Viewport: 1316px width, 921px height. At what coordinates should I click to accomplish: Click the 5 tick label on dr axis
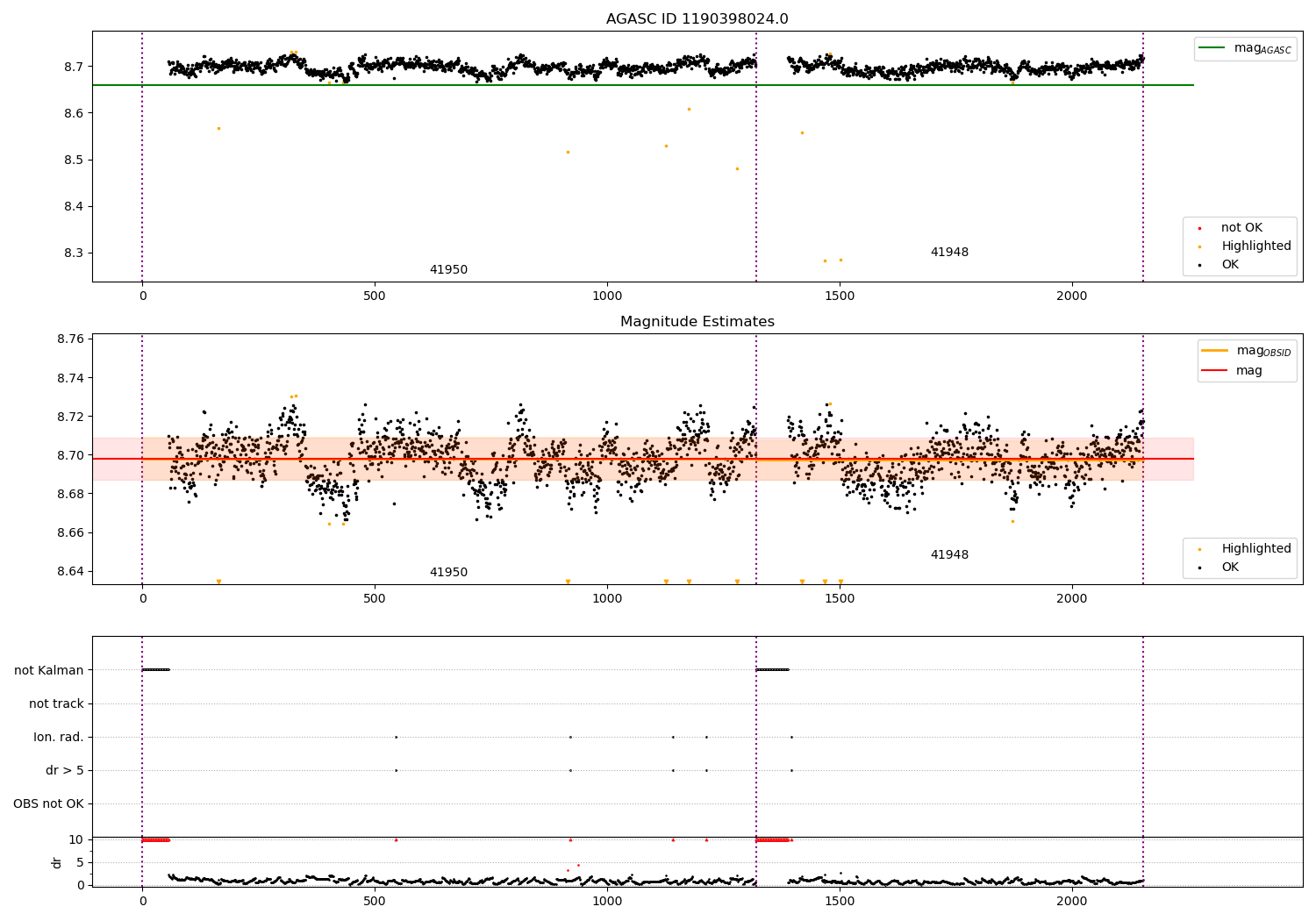tap(81, 862)
